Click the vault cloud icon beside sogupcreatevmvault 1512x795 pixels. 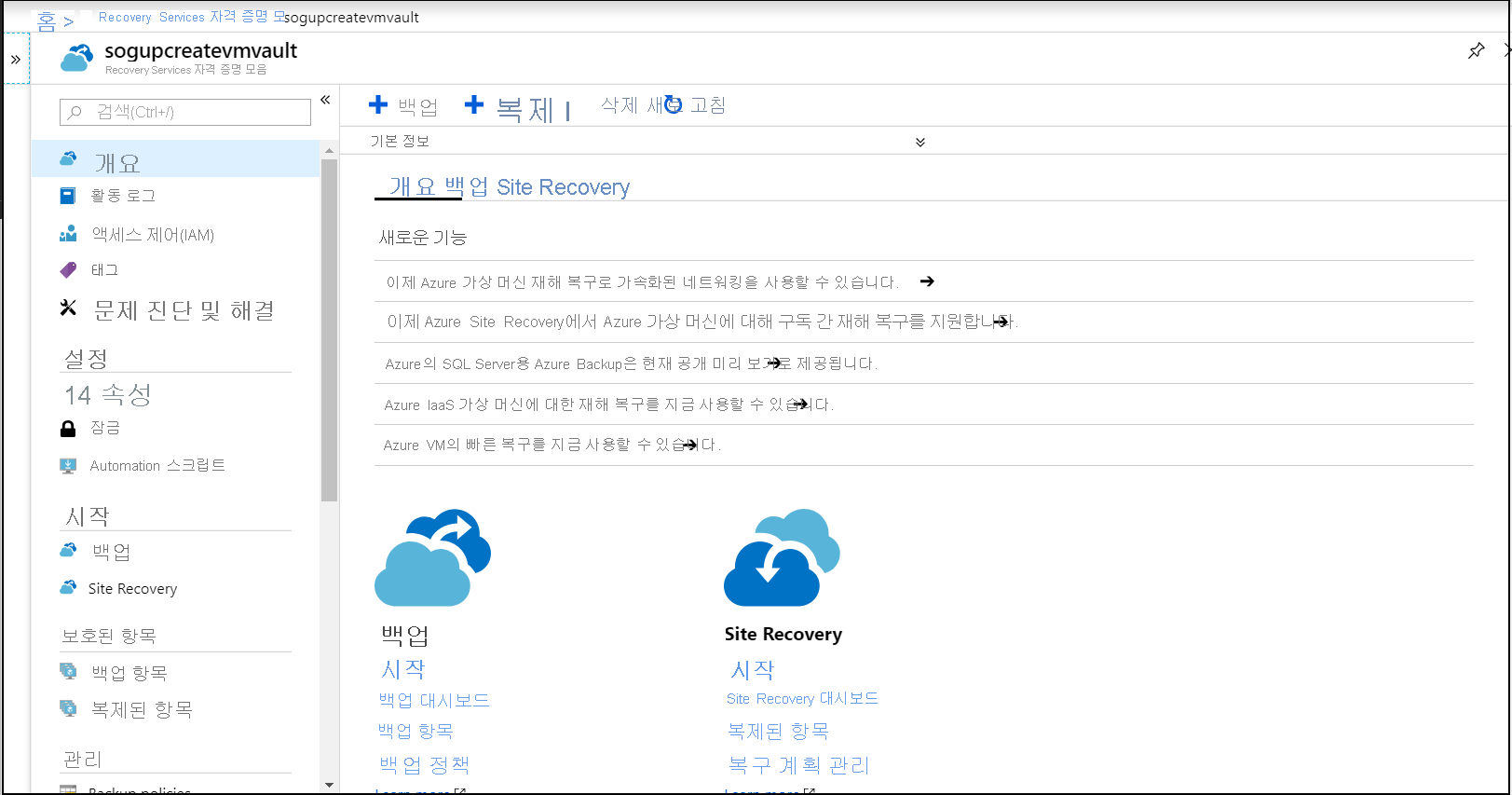click(x=77, y=58)
